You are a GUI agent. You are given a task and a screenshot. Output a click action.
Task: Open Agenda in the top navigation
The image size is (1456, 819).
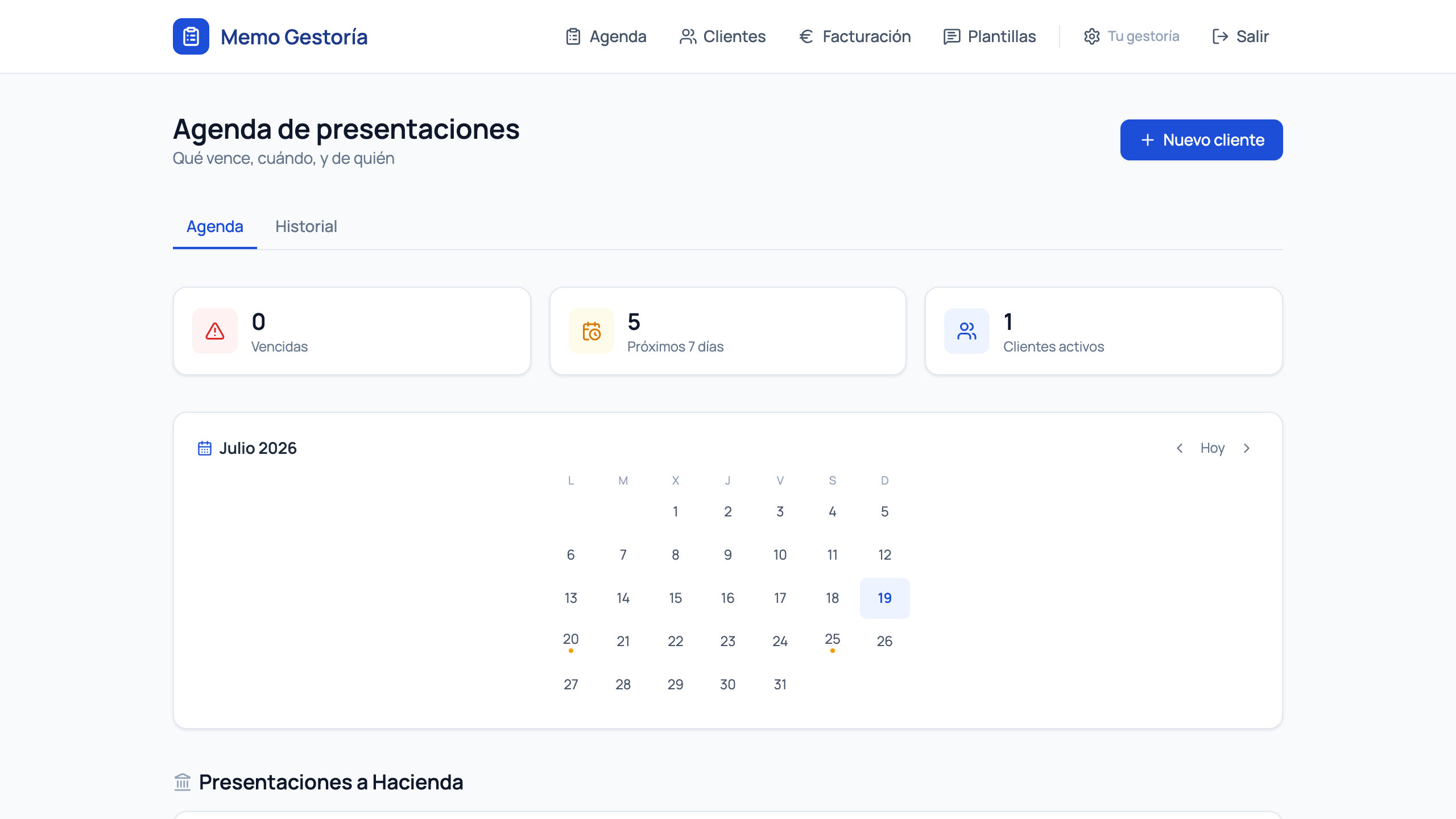[606, 36]
